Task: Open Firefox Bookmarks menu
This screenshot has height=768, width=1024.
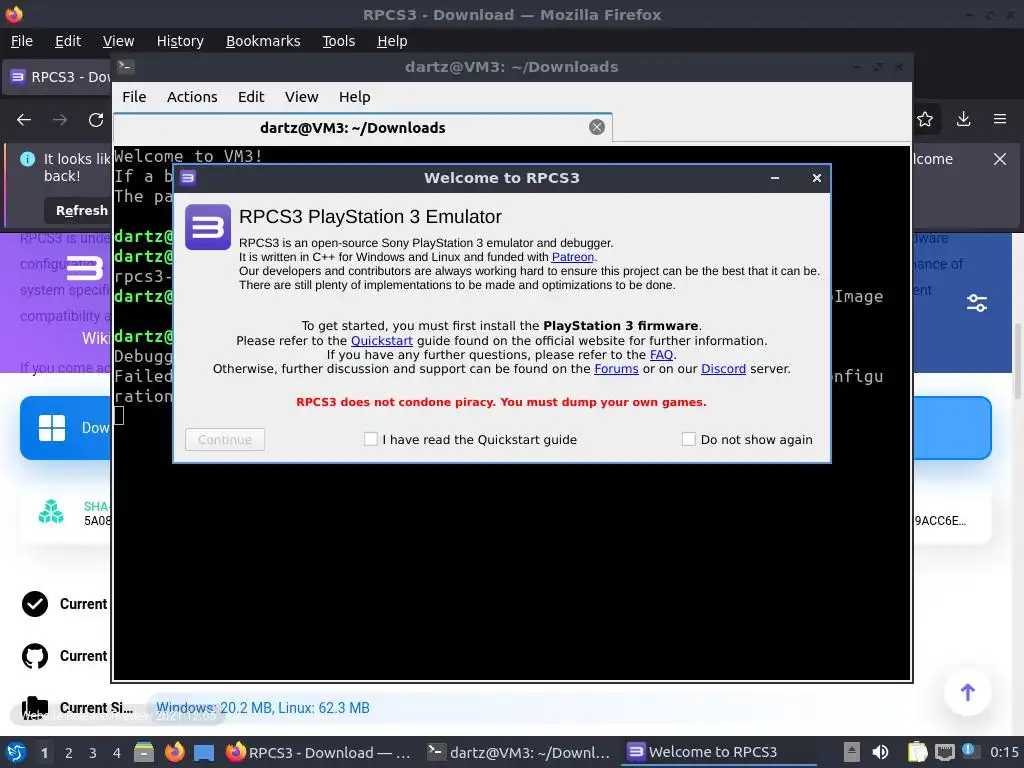Action: pos(263,41)
